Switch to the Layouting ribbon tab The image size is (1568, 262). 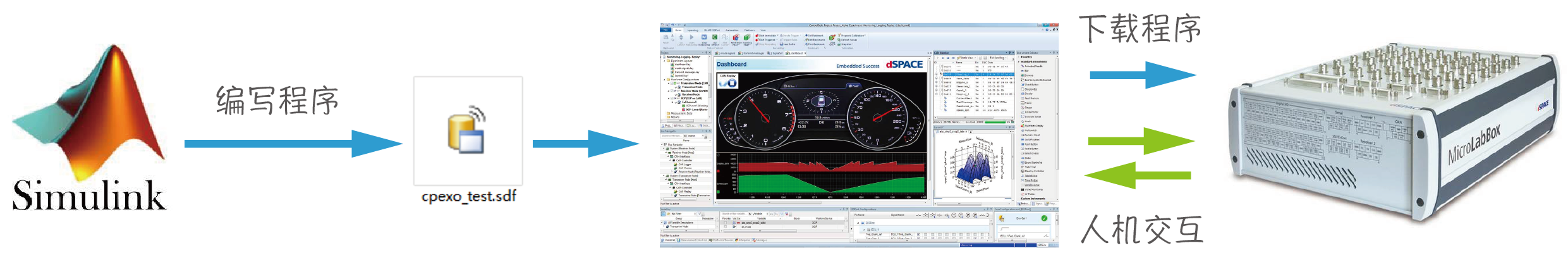click(x=693, y=30)
